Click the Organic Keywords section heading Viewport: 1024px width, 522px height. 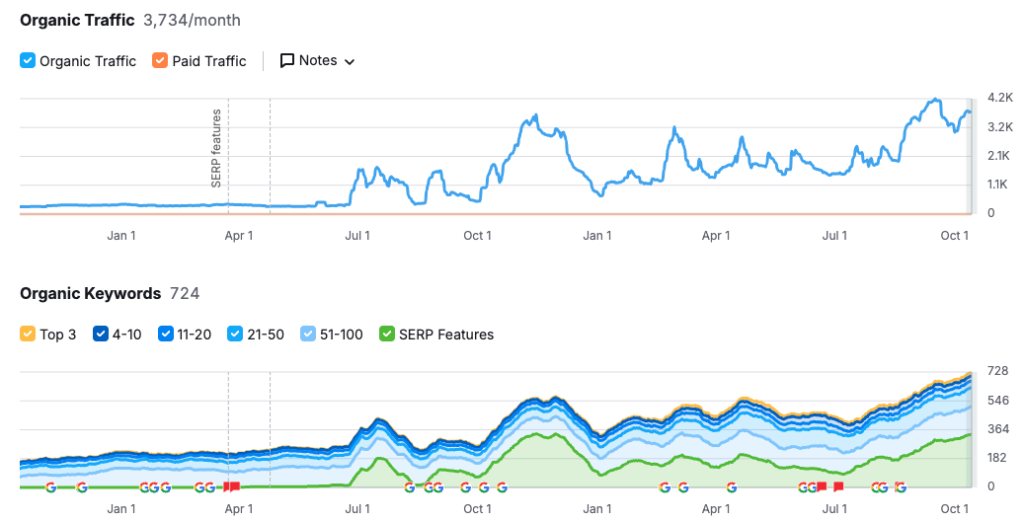pyautogui.click(x=90, y=293)
